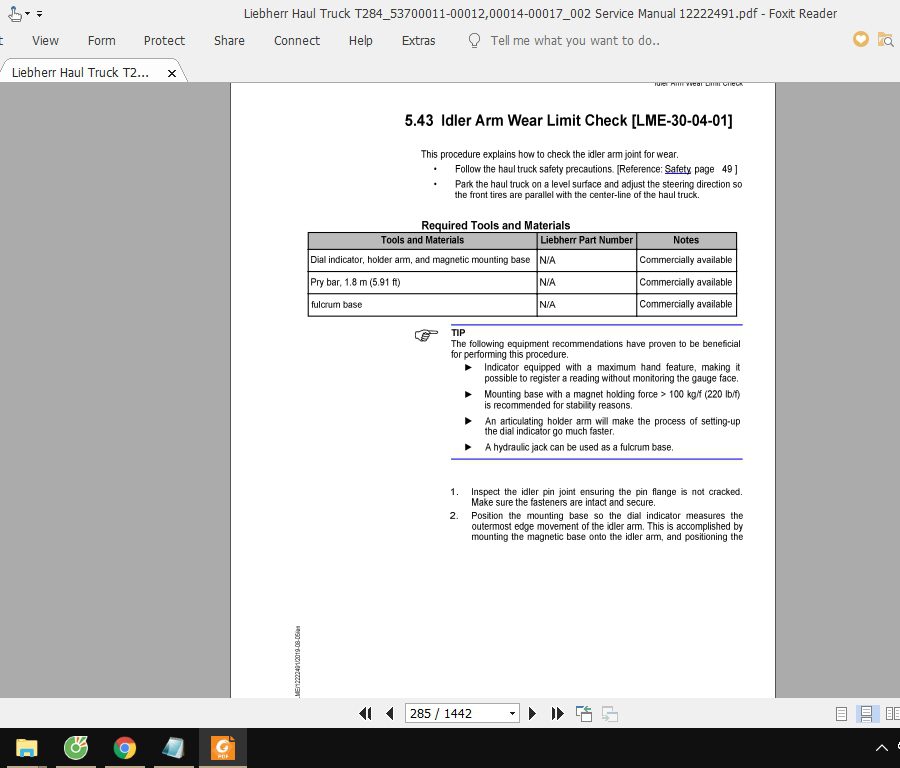Click the Previous View icon
The image size is (900, 768).
(584, 713)
